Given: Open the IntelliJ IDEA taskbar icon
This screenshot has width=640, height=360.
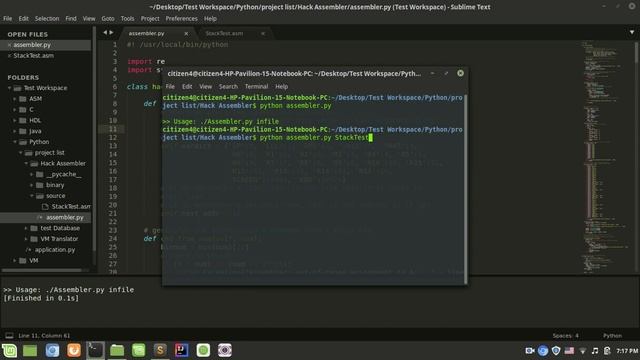Looking at the screenshot, I should click(x=182, y=350).
